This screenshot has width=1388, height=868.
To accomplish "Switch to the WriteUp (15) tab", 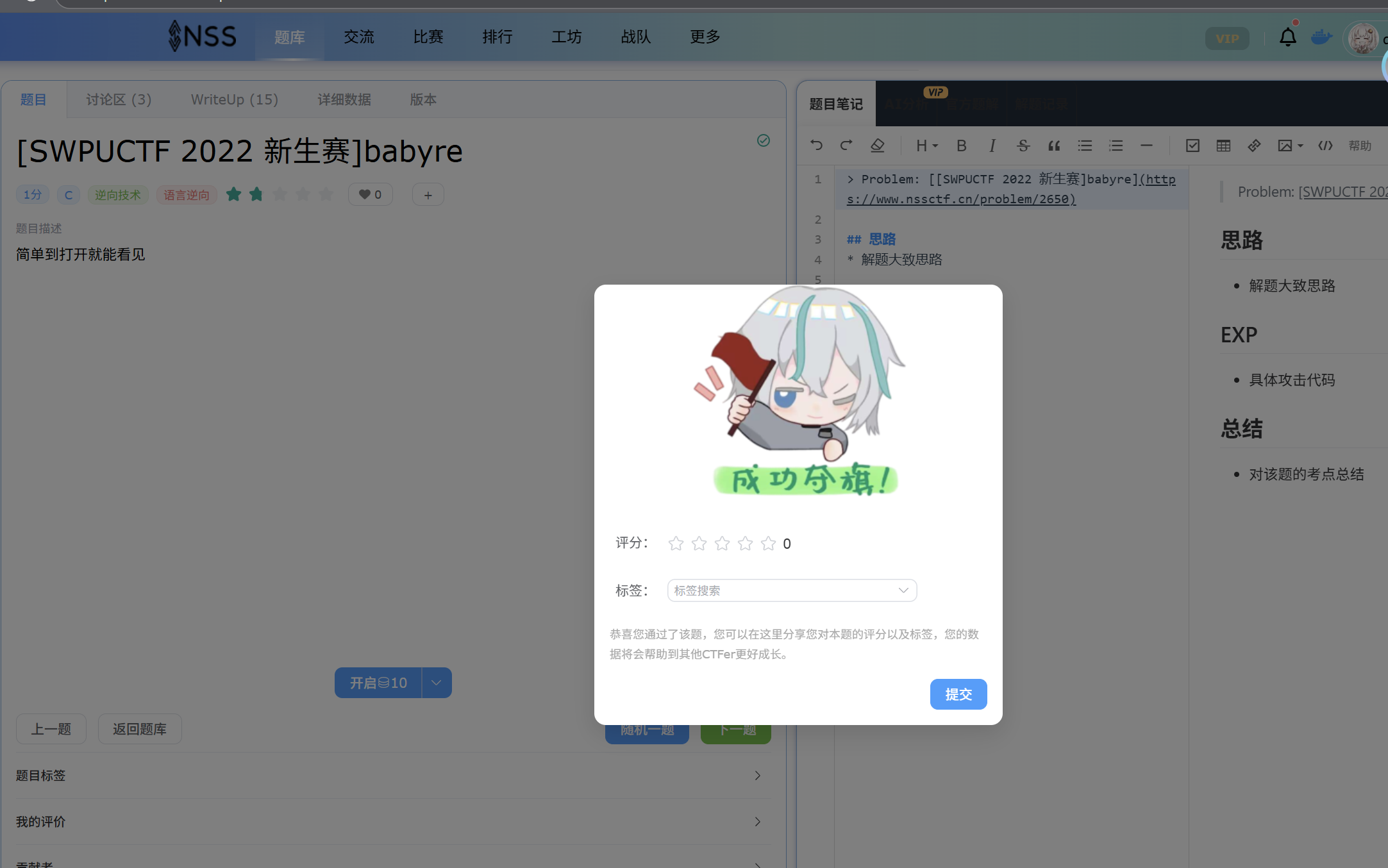I will click(x=234, y=99).
